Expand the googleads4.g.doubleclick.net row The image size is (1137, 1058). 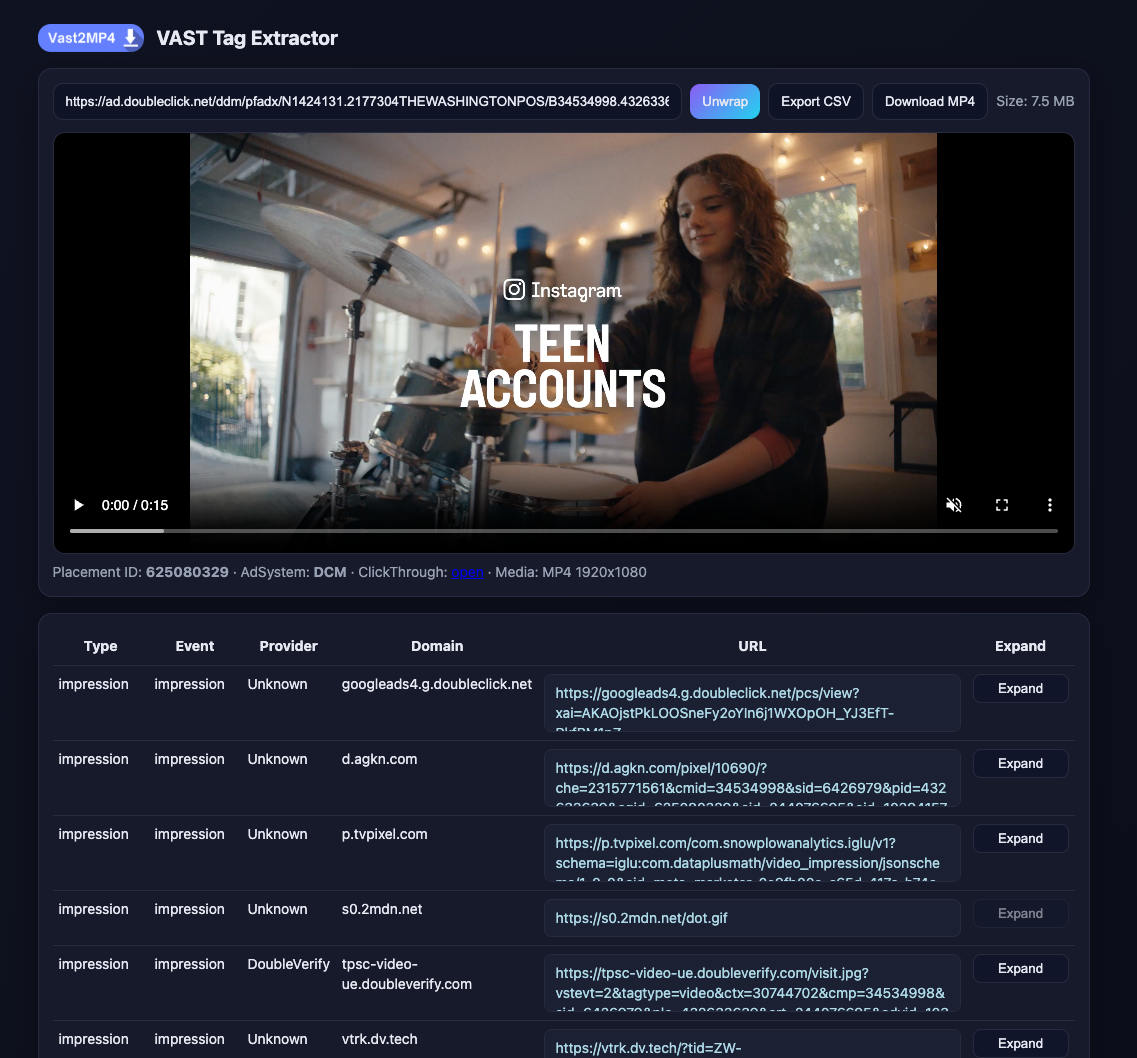[1019, 688]
